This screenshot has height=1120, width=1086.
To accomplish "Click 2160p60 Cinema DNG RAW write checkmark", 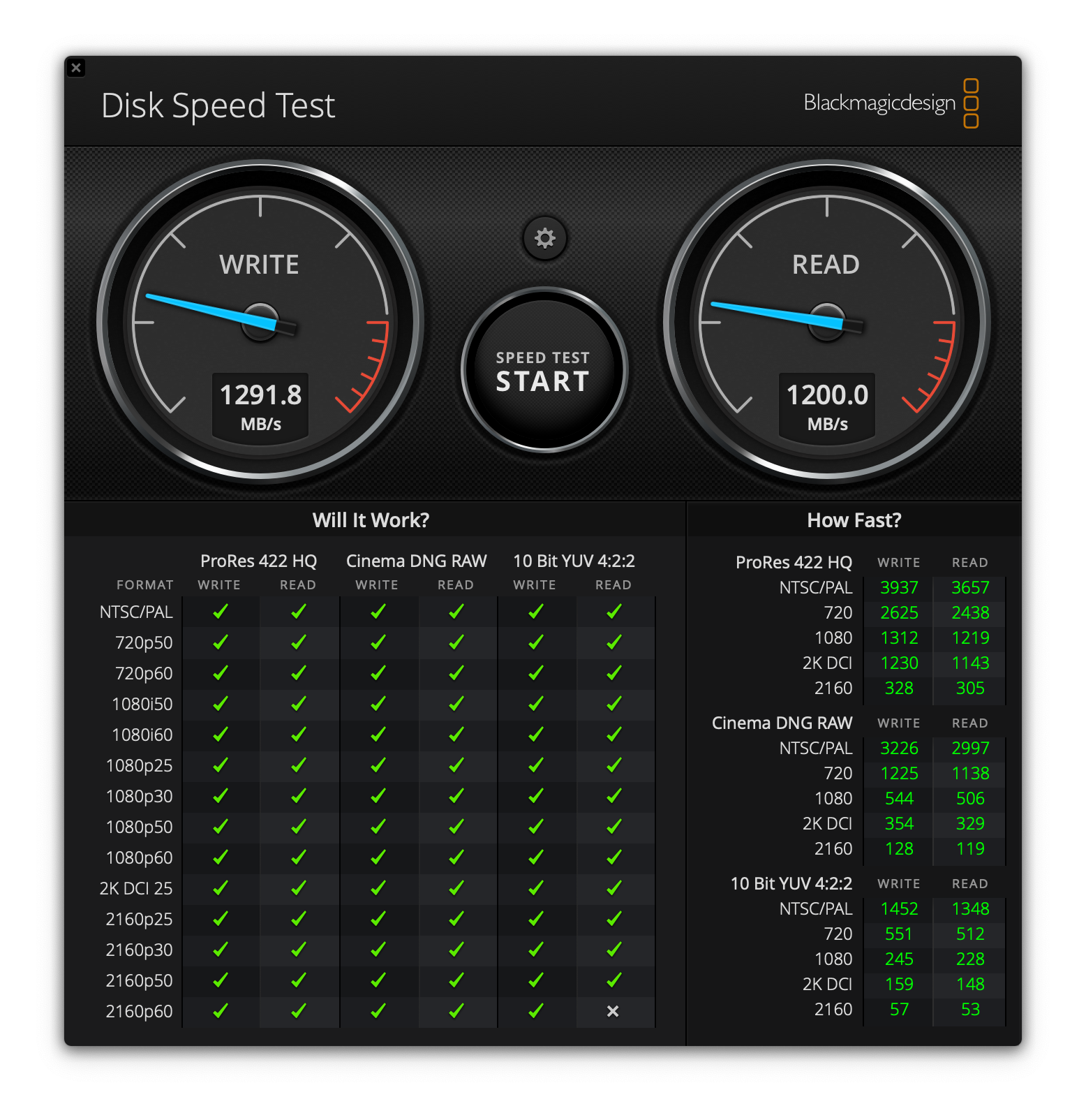I will point(378,1011).
